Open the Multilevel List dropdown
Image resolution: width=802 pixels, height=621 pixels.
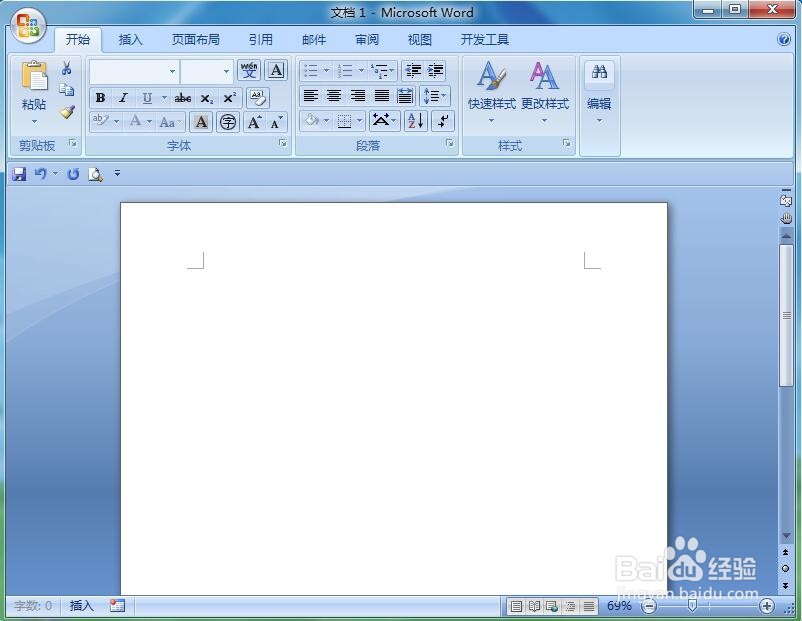pyautogui.click(x=392, y=71)
